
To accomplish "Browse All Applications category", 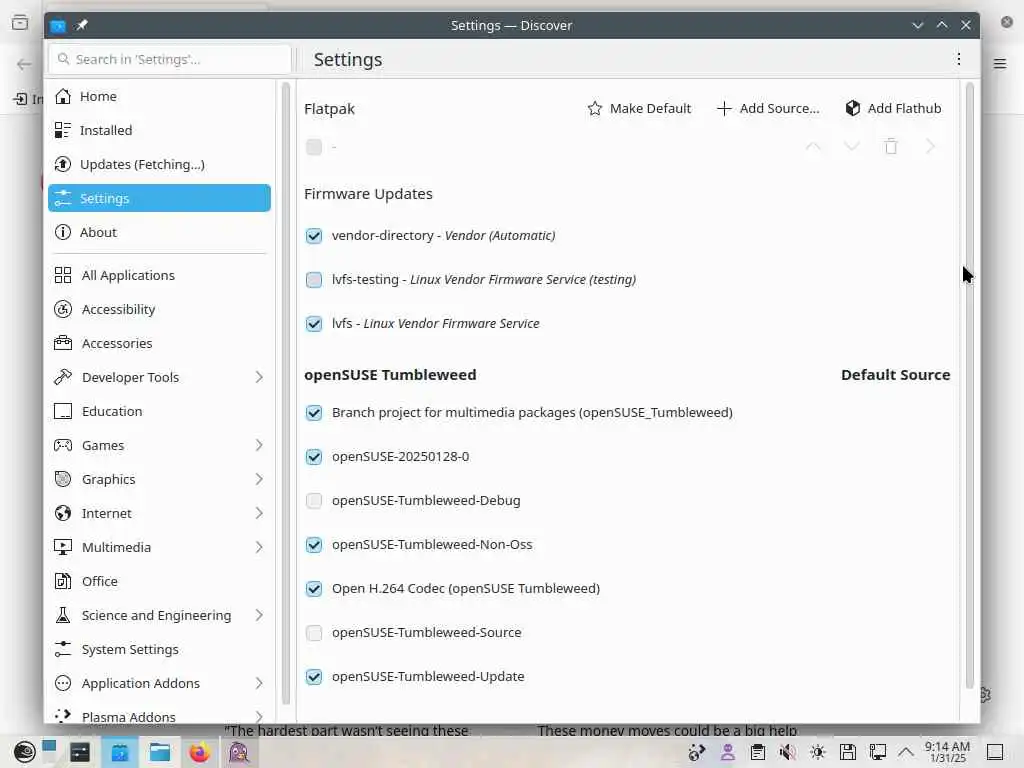I will click(x=159, y=275).
